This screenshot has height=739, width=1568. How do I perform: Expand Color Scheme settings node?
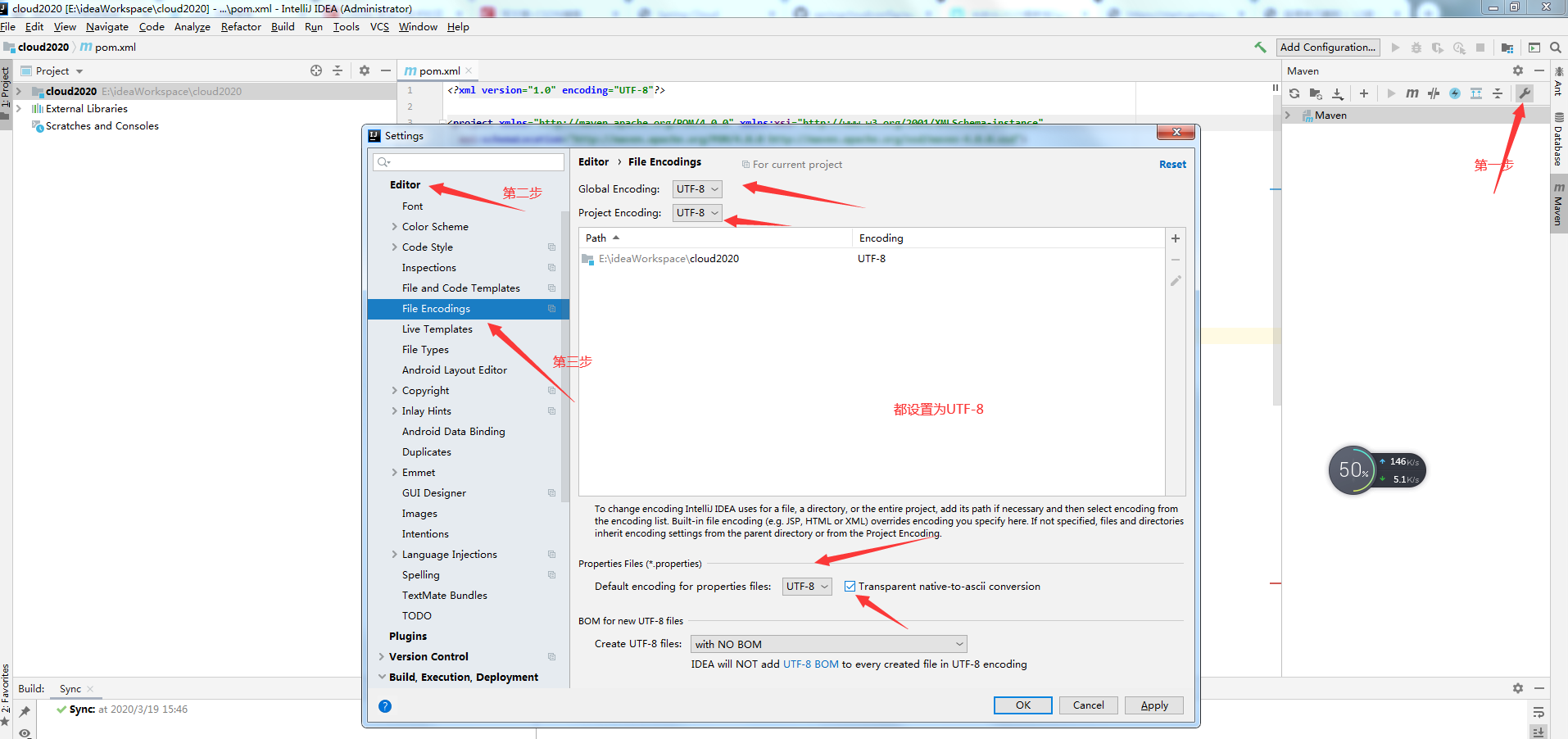click(394, 227)
